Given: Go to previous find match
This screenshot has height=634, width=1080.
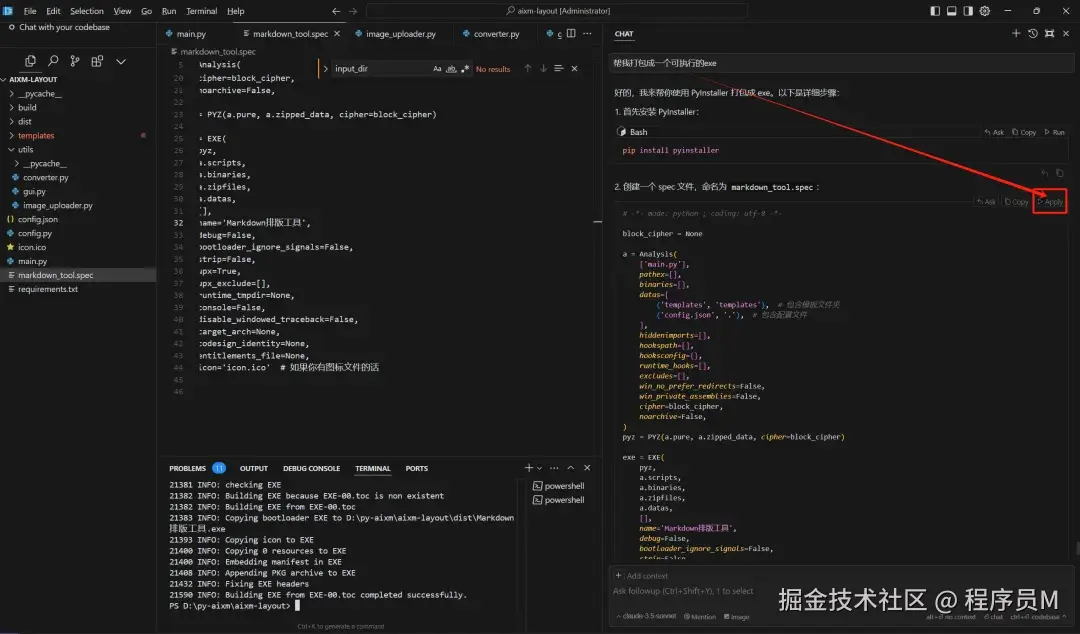Looking at the screenshot, I should pyautogui.click(x=528, y=68).
